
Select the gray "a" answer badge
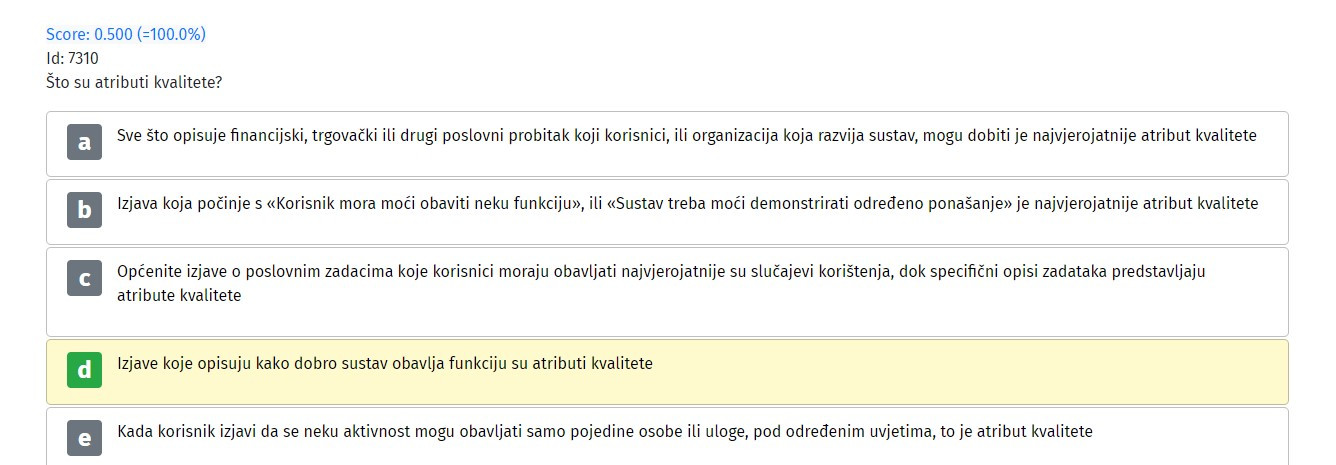tap(84, 142)
